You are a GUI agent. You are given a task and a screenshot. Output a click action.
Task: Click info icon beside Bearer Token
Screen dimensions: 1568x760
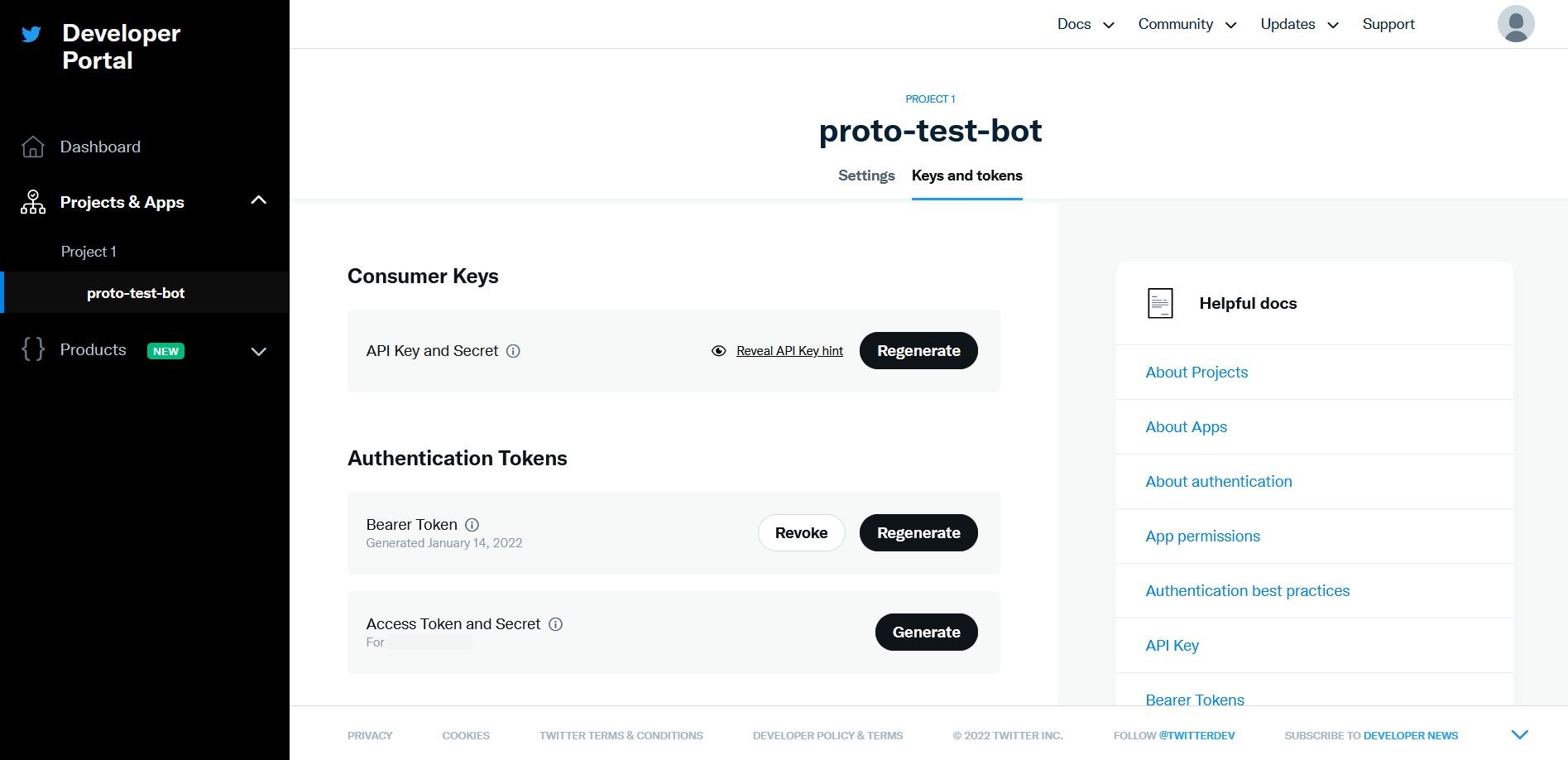coord(472,525)
